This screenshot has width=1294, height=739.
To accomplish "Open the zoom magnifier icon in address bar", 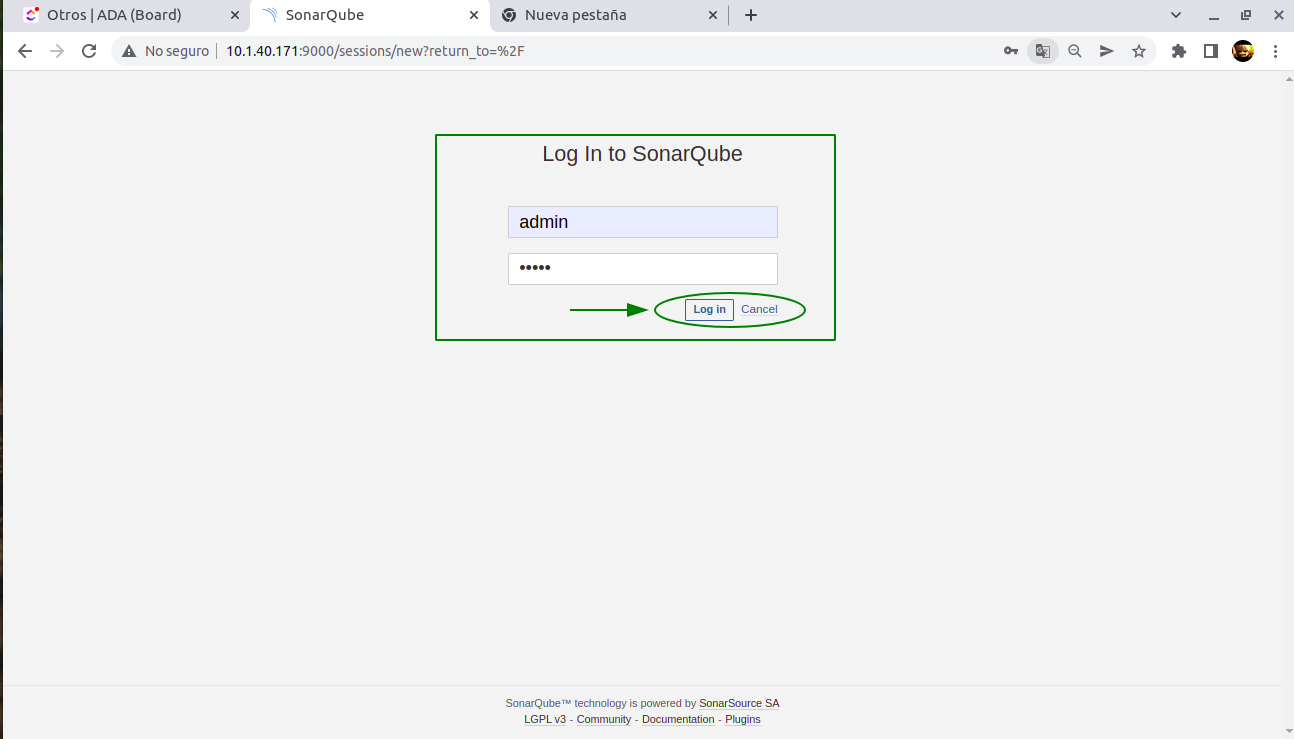I will [x=1075, y=51].
